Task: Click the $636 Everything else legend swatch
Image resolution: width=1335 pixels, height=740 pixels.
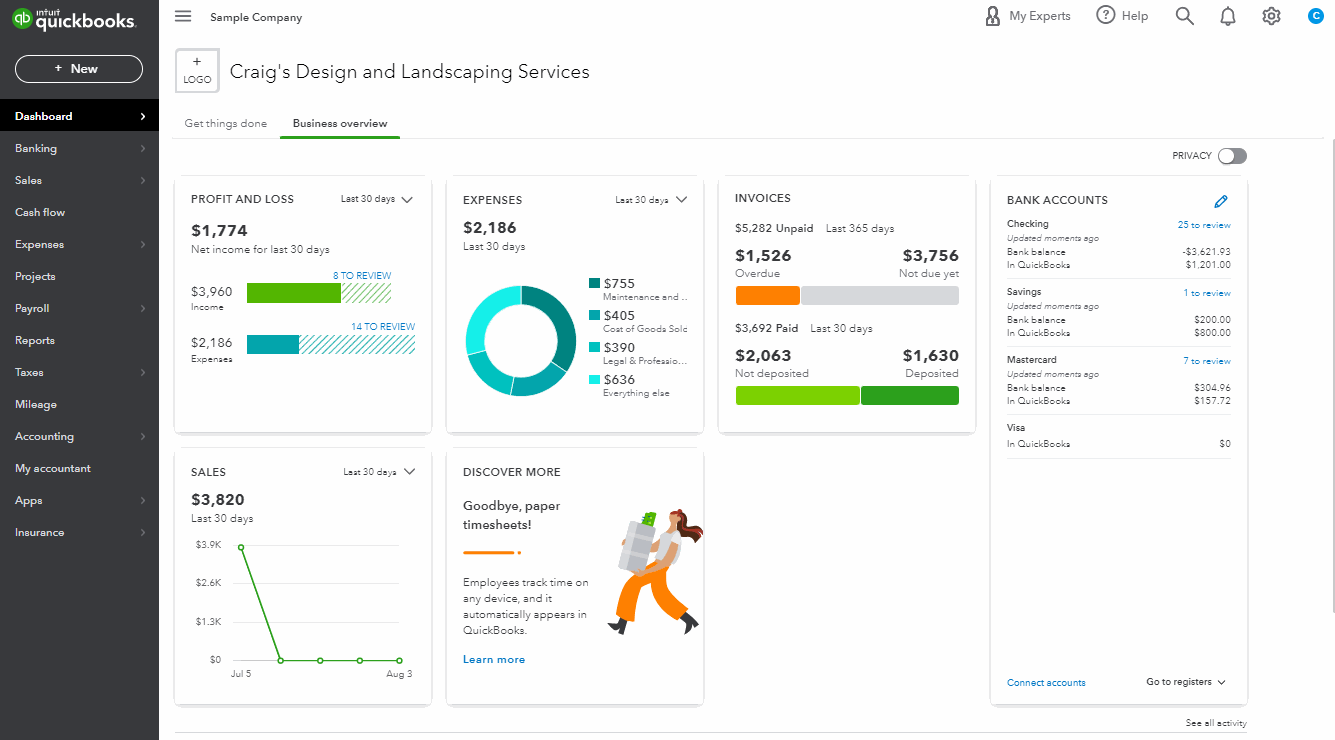Action: point(595,380)
